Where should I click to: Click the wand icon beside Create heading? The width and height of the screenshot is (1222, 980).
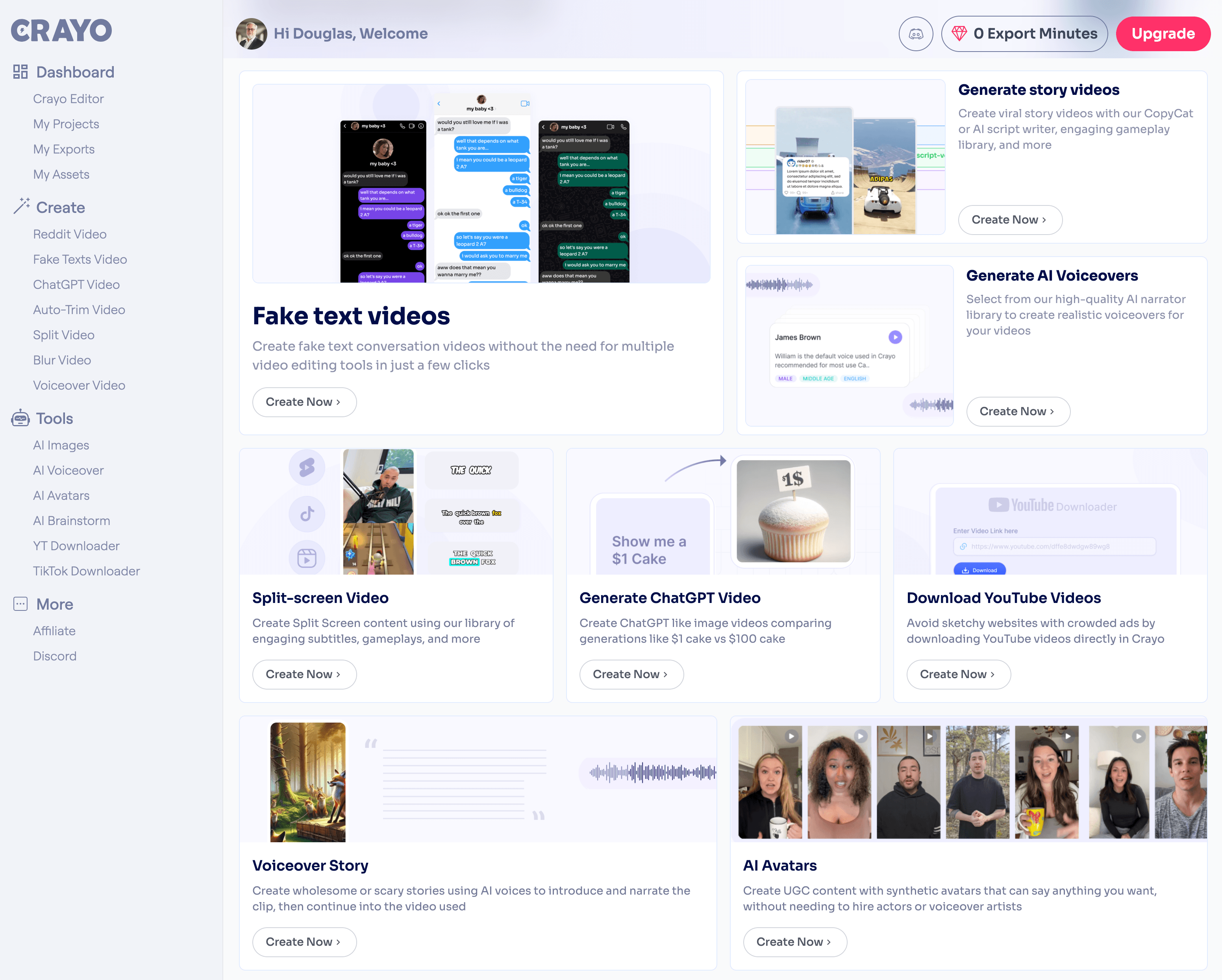(22, 205)
